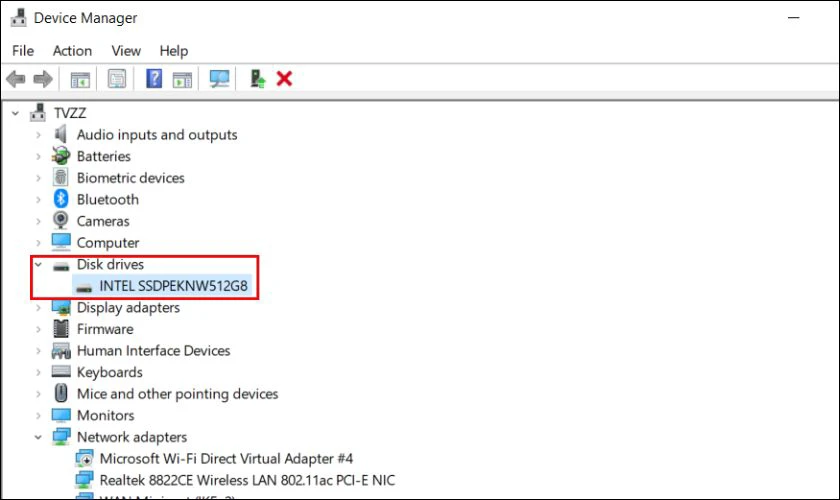Collapse the TVZZ root node
This screenshot has height=500, width=840.
click(x=16, y=113)
